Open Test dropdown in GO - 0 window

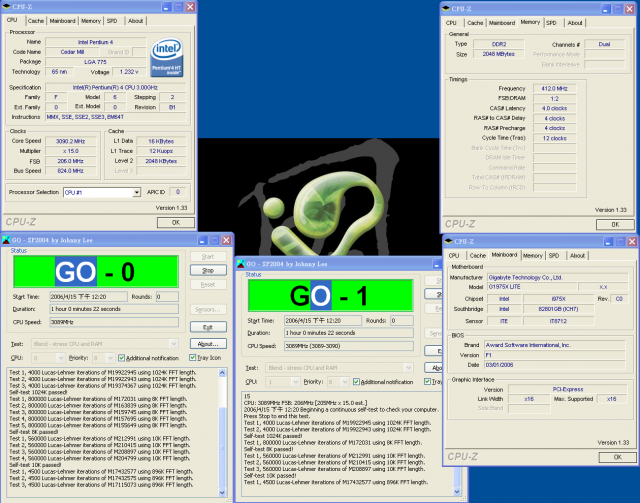pos(173,344)
